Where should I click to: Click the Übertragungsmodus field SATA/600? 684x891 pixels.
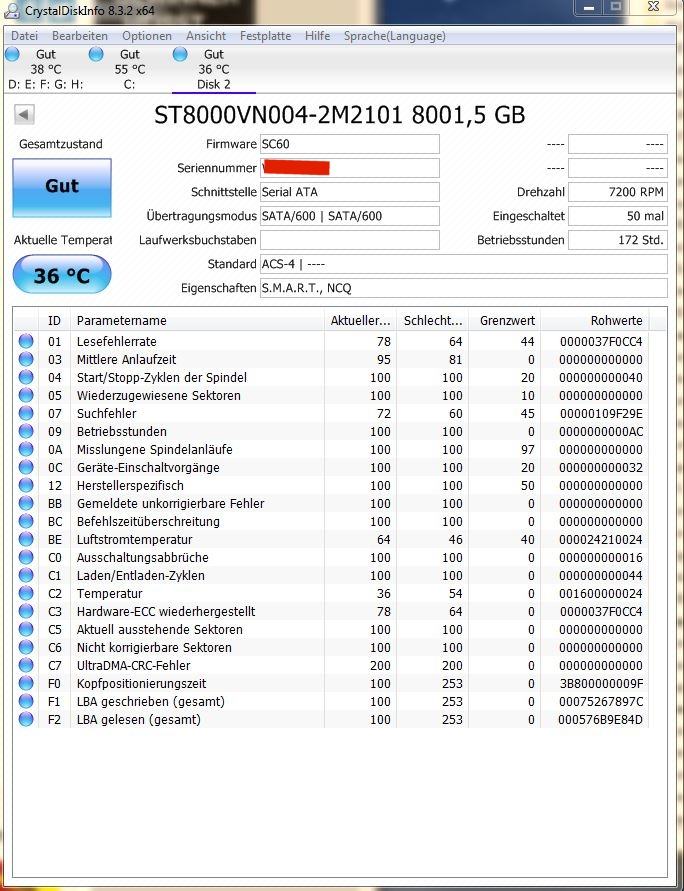pyautogui.click(x=349, y=216)
